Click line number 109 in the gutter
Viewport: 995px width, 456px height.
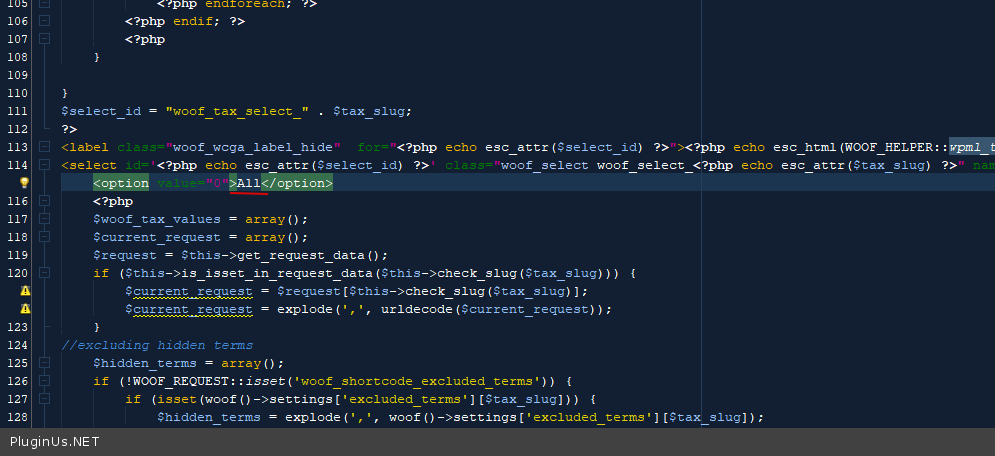pyautogui.click(x=17, y=75)
